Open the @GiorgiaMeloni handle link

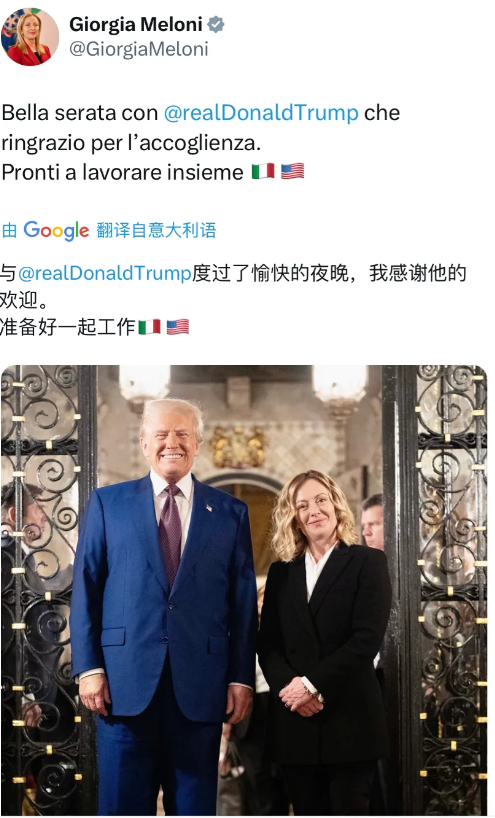click(139, 49)
